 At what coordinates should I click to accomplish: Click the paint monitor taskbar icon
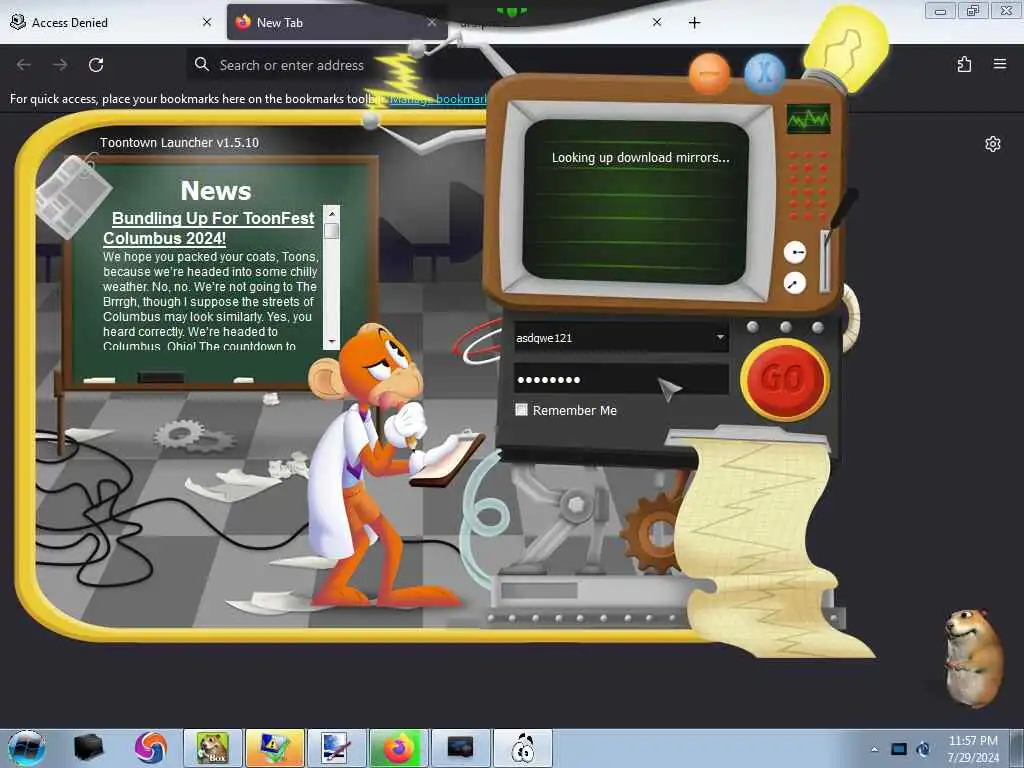337,748
